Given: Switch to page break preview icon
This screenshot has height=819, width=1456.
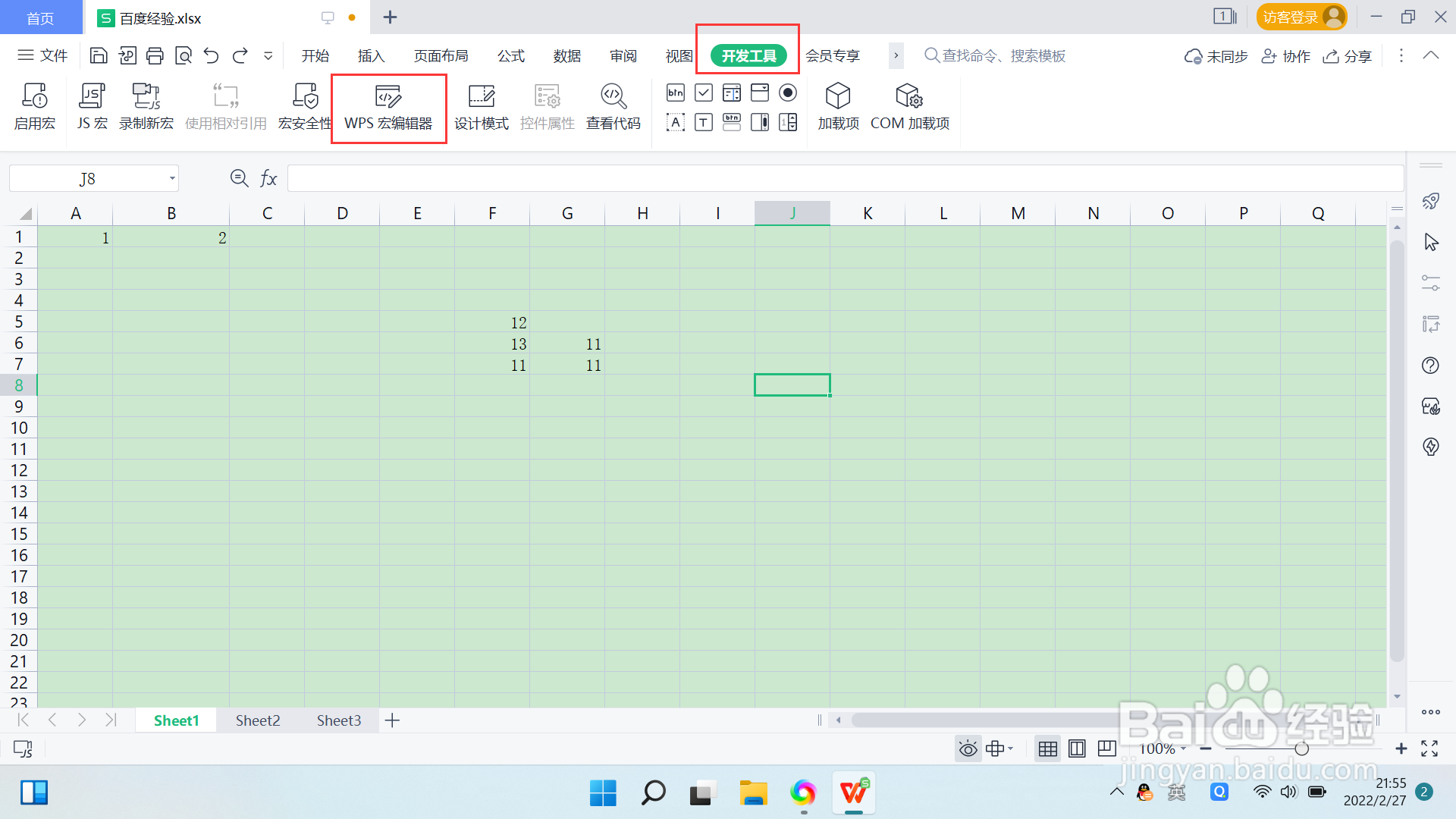Looking at the screenshot, I should (x=1106, y=749).
